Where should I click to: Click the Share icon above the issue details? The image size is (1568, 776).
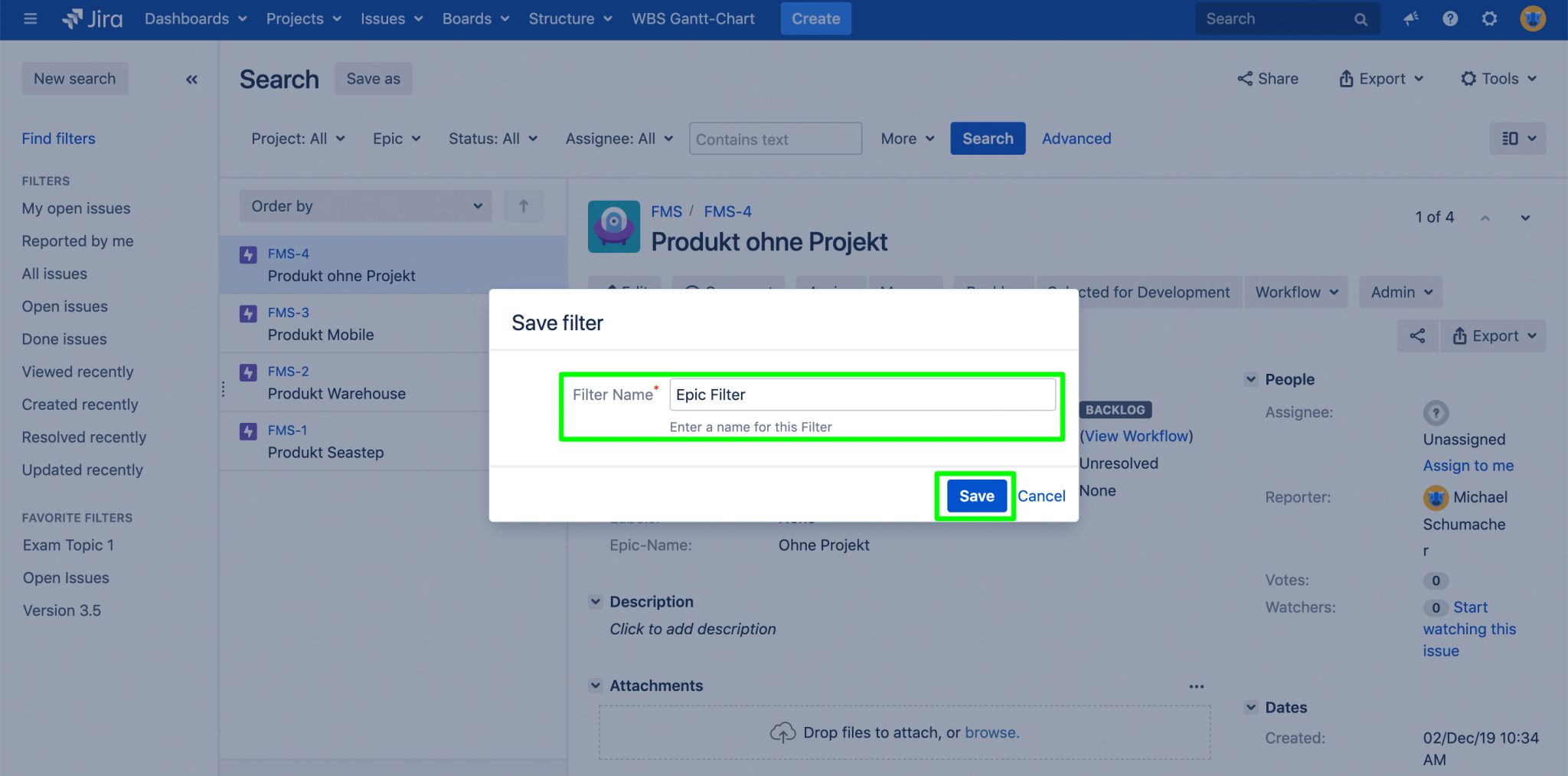(x=1417, y=336)
